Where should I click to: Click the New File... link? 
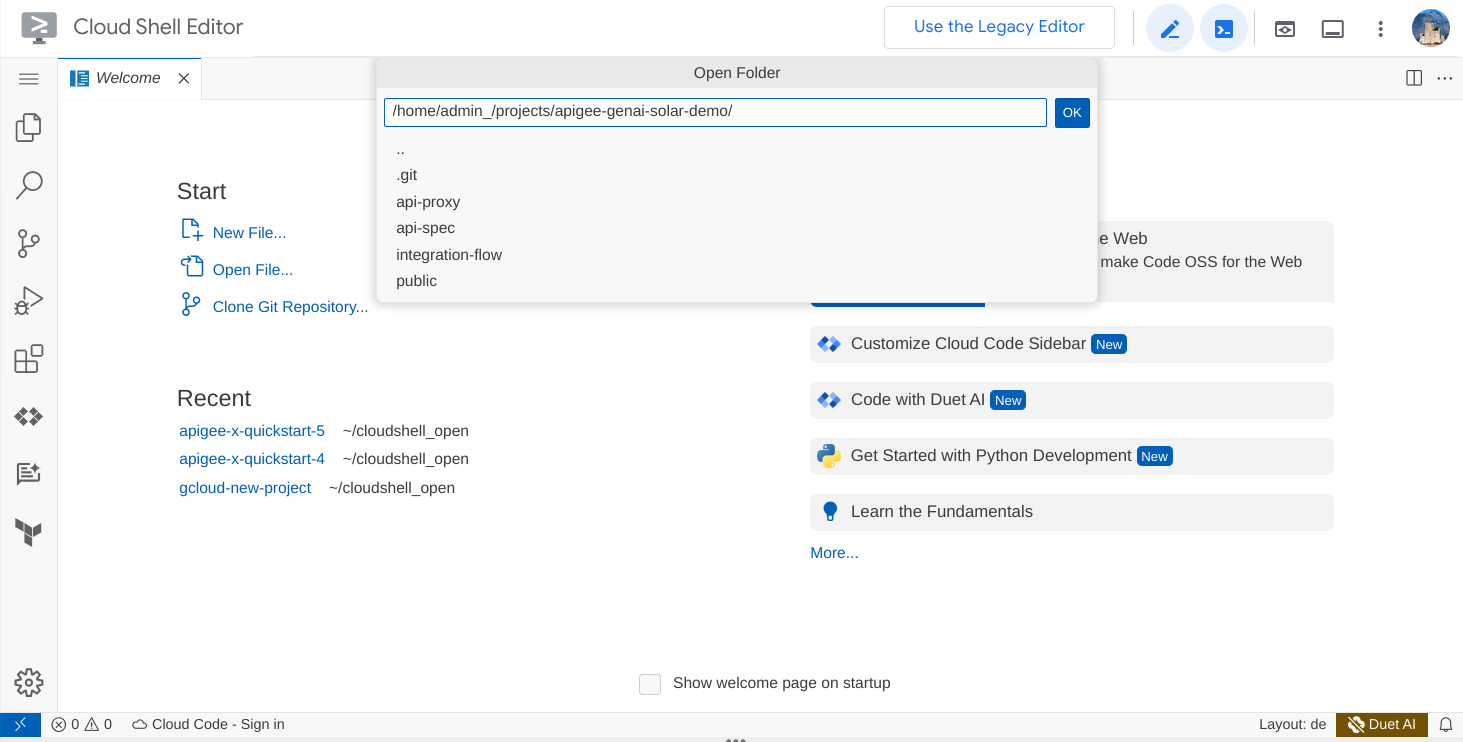pyautogui.click(x=249, y=233)
